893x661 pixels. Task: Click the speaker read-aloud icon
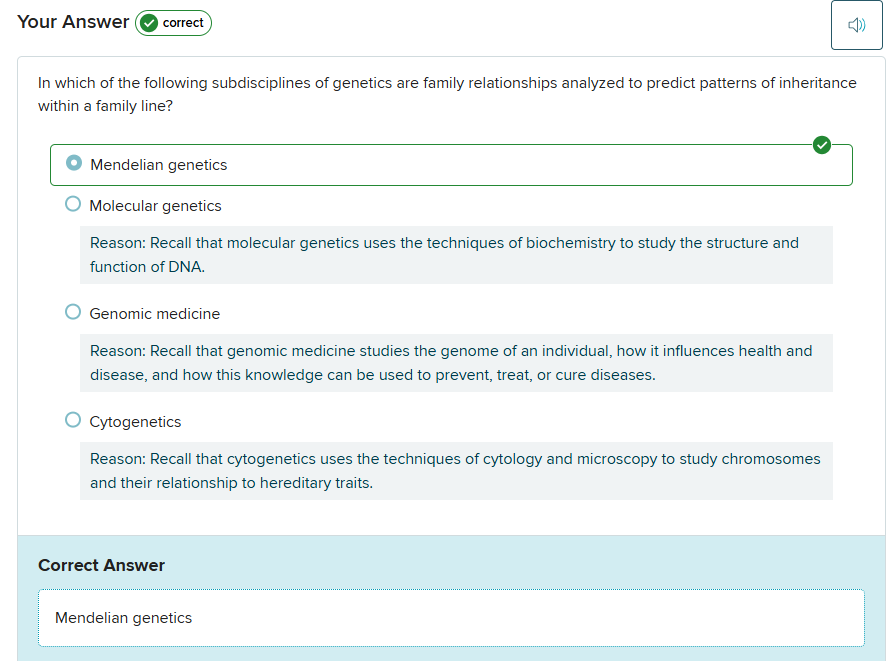pos(856,25)
